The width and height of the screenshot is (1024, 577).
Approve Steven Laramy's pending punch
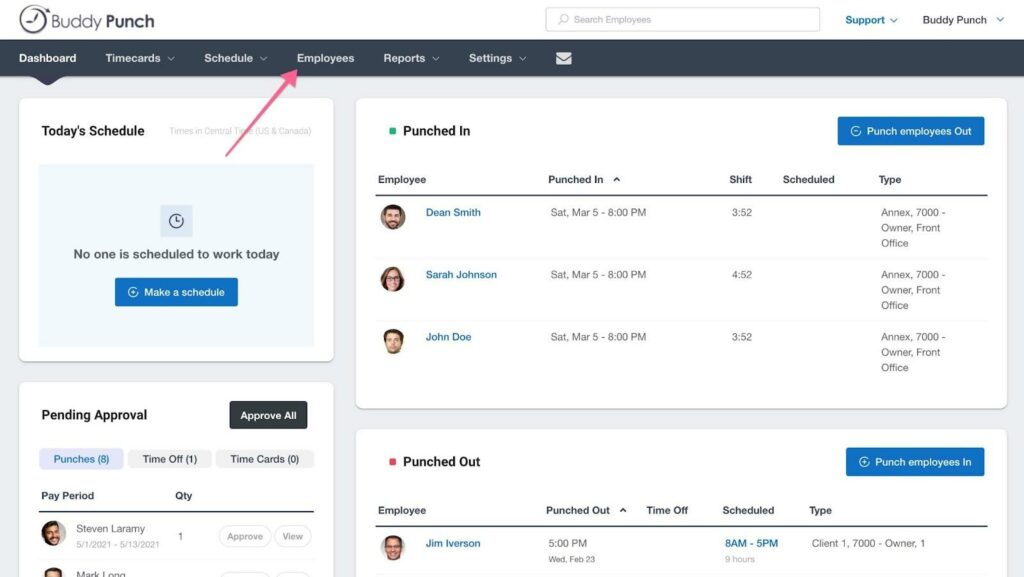coord(245,537)
